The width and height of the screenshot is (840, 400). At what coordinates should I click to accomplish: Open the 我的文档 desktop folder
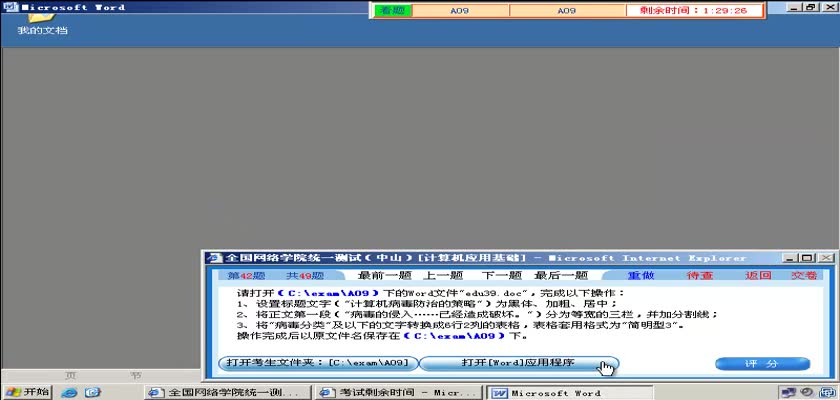(42, 25)
